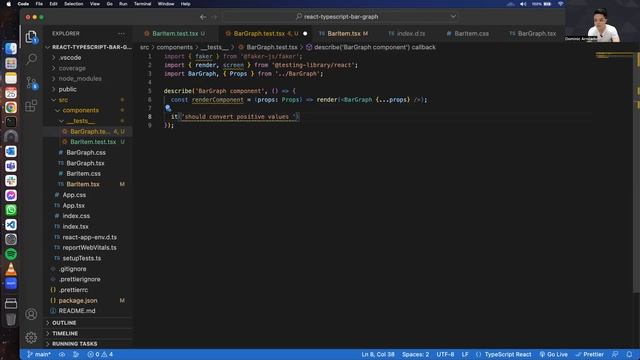
Task: Expand the coverage folder
Action: tap(72, 68)
